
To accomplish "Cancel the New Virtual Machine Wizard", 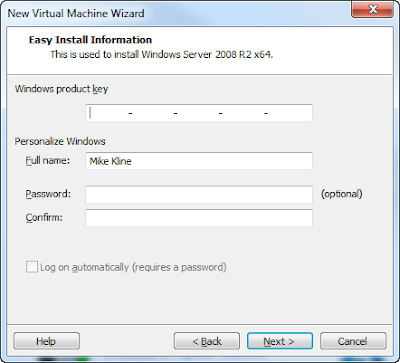I will click(x=353, y=341).
